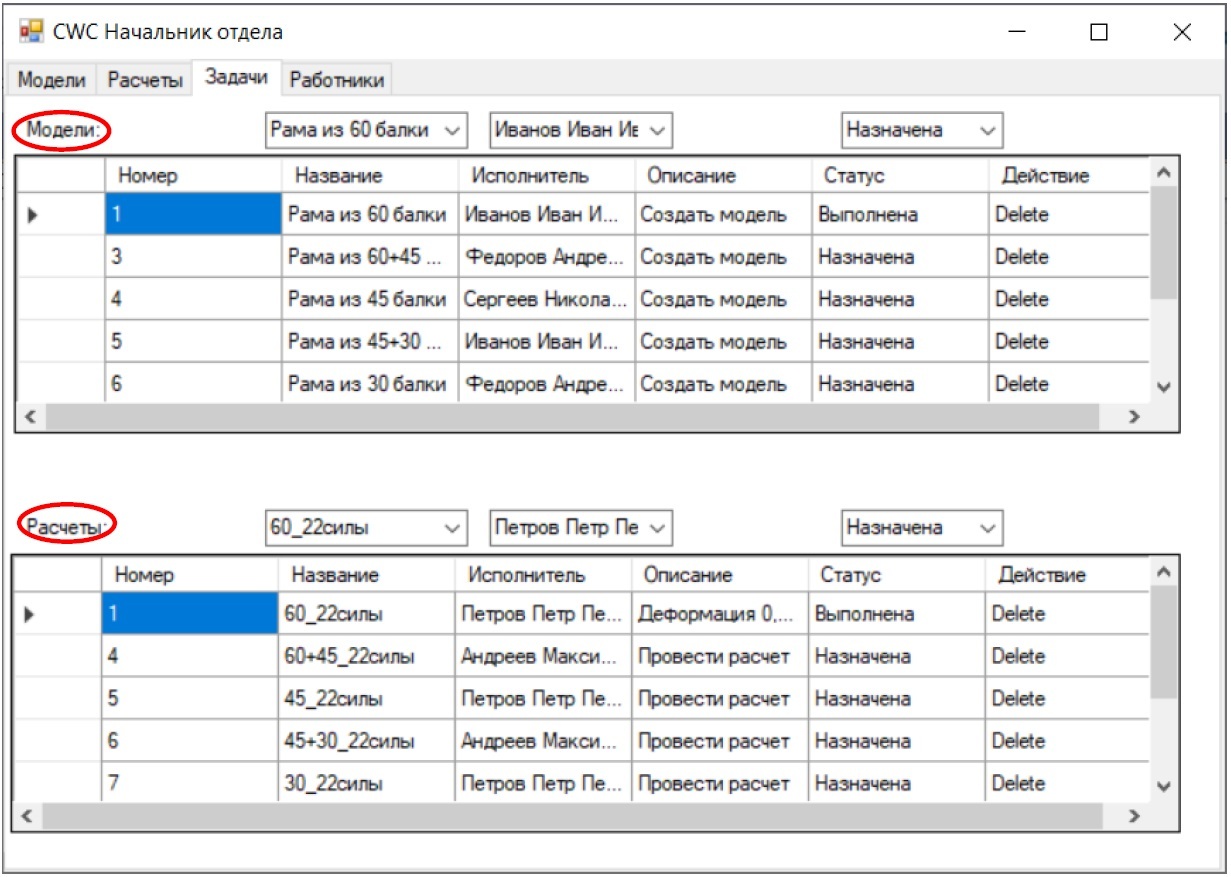Delete the 'Рама из 60 балки' model task
Screen dimensions: 1231x877
click(x=1022, y=215)
